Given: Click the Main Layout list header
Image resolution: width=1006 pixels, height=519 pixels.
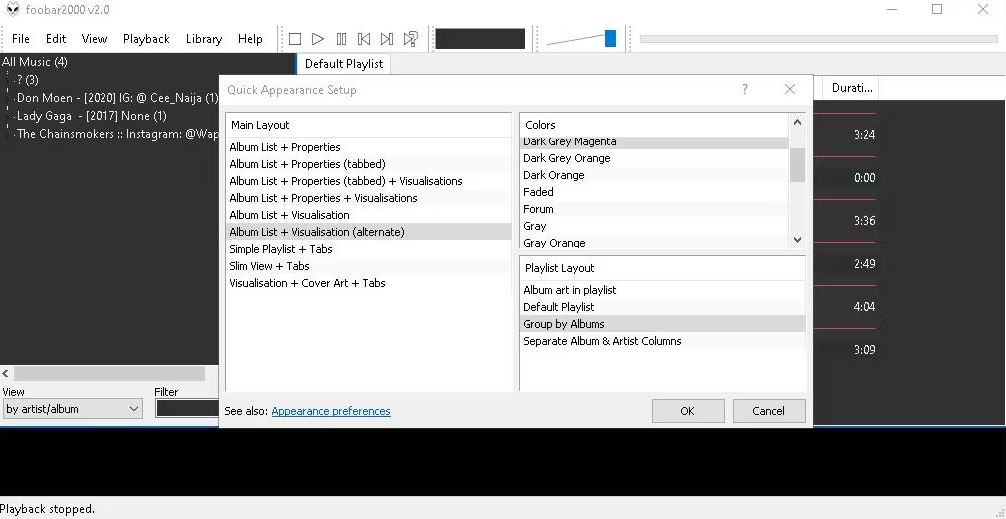Looking at the screenshot, I should 369,125.
